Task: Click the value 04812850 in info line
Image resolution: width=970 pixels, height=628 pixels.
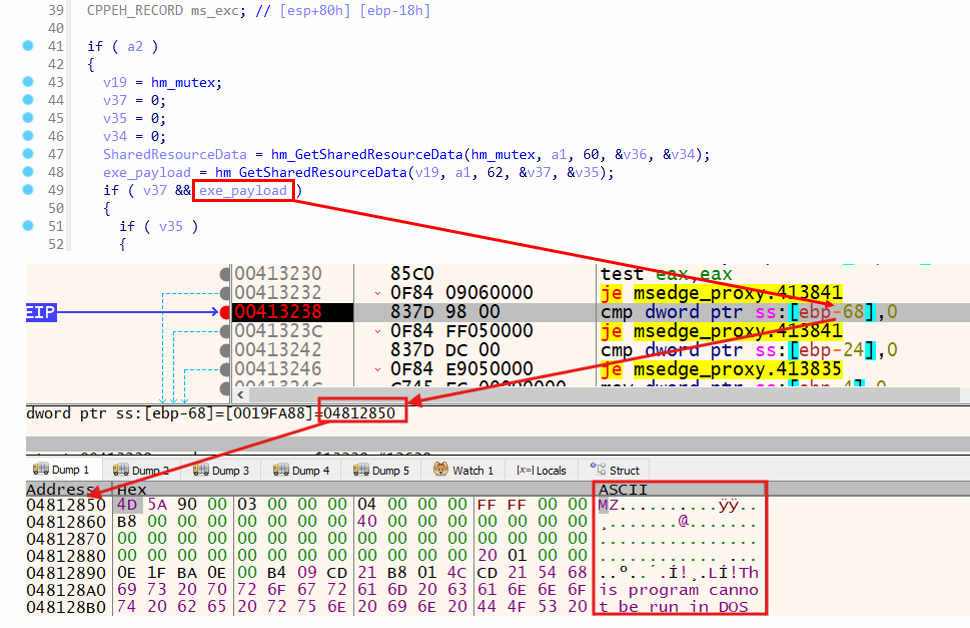Action: click(x=359, y=413)
